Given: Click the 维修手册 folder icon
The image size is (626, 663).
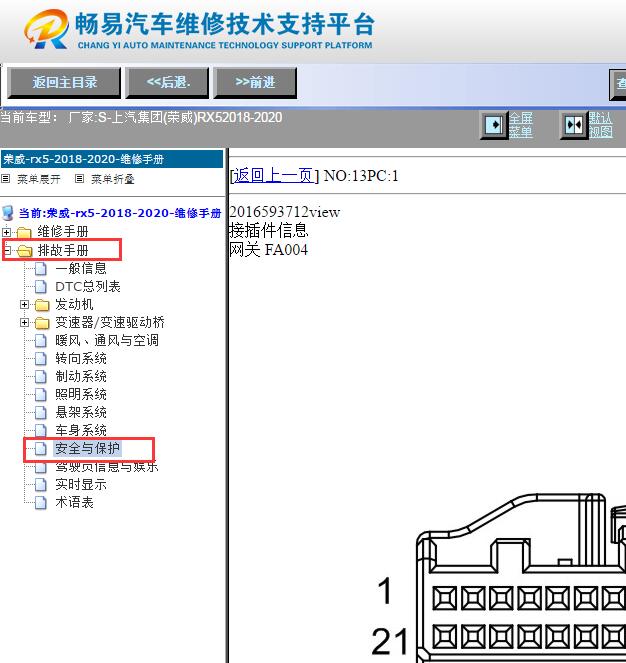Looking at the screenshot, I should (24, 232).
